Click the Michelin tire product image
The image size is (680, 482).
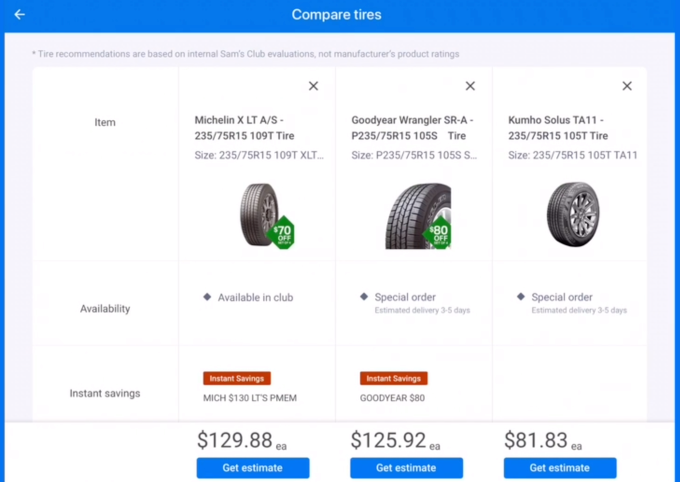257,214
